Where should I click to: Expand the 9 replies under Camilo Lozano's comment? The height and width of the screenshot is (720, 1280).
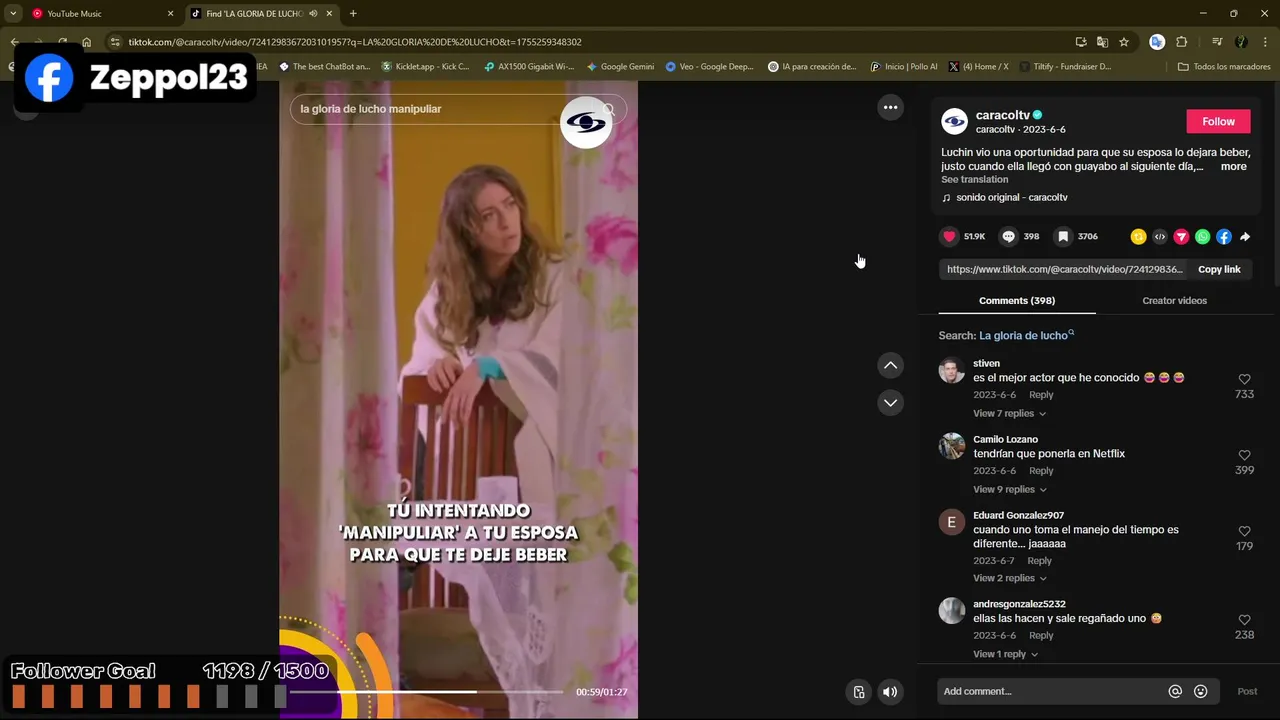[x=1010, y=489]
